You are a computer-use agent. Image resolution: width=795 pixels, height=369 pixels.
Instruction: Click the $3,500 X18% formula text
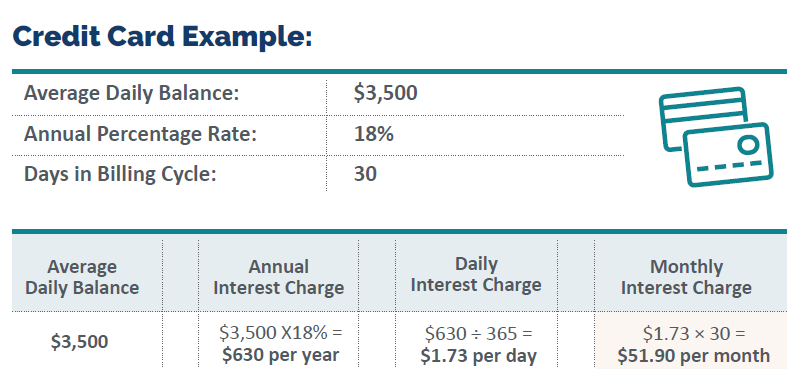281,333
